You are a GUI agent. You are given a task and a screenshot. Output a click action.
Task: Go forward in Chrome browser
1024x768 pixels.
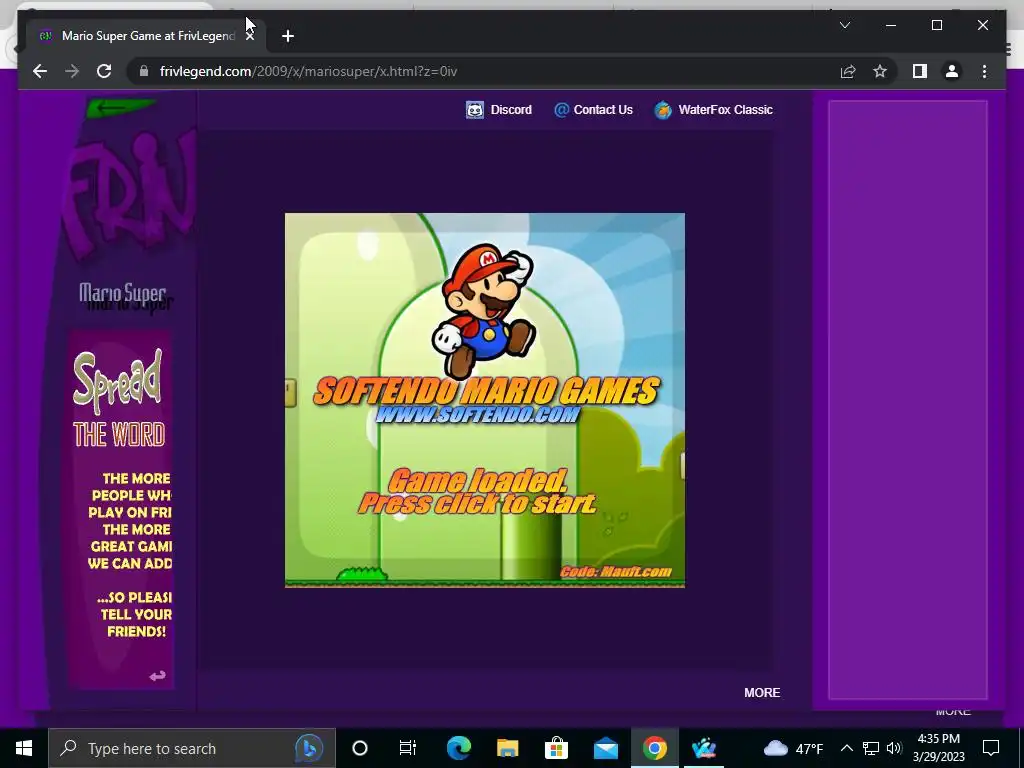(72, 71)
